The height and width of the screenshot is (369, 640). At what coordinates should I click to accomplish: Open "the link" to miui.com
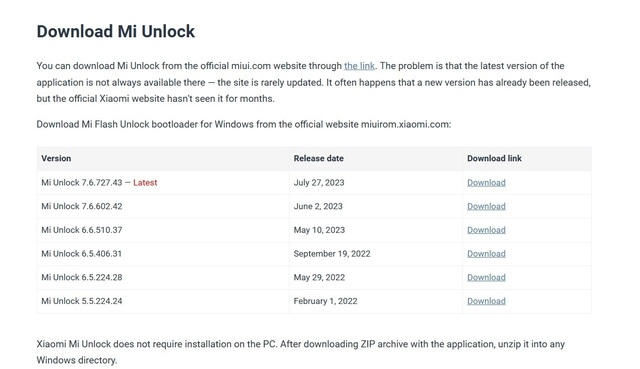pos(359,66)
